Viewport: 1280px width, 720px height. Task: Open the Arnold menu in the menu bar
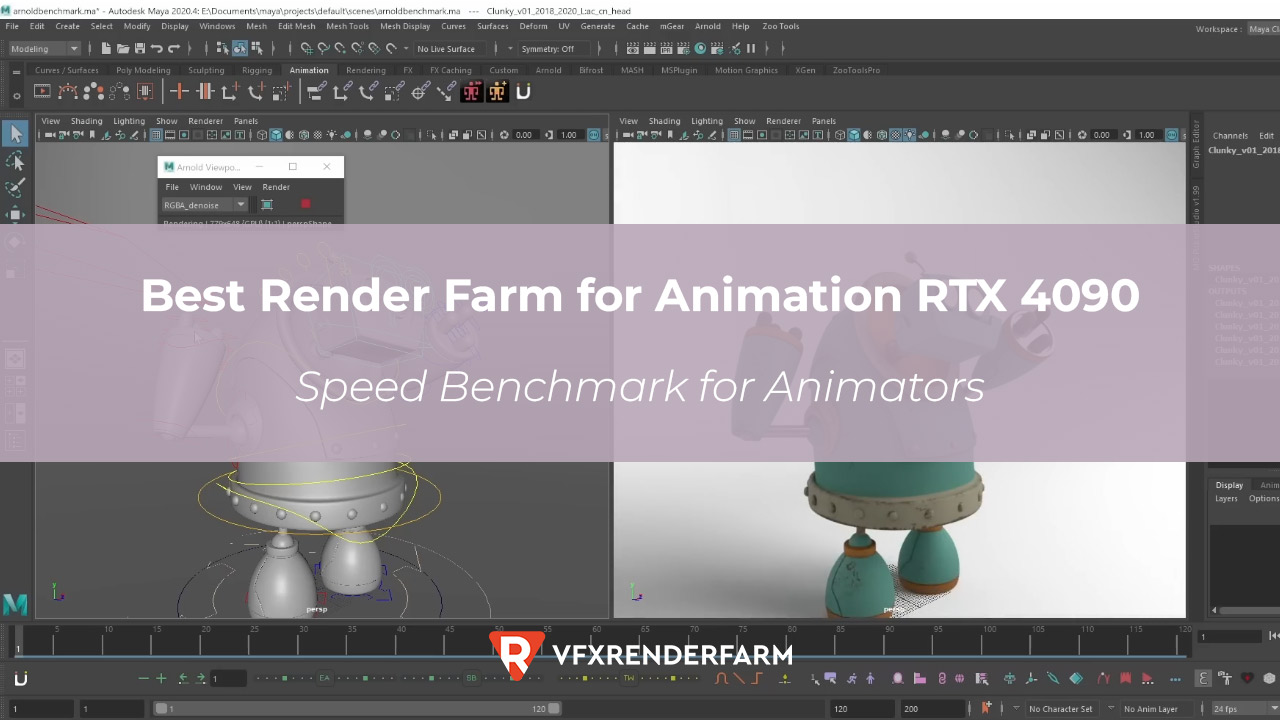tap(708, 26)
